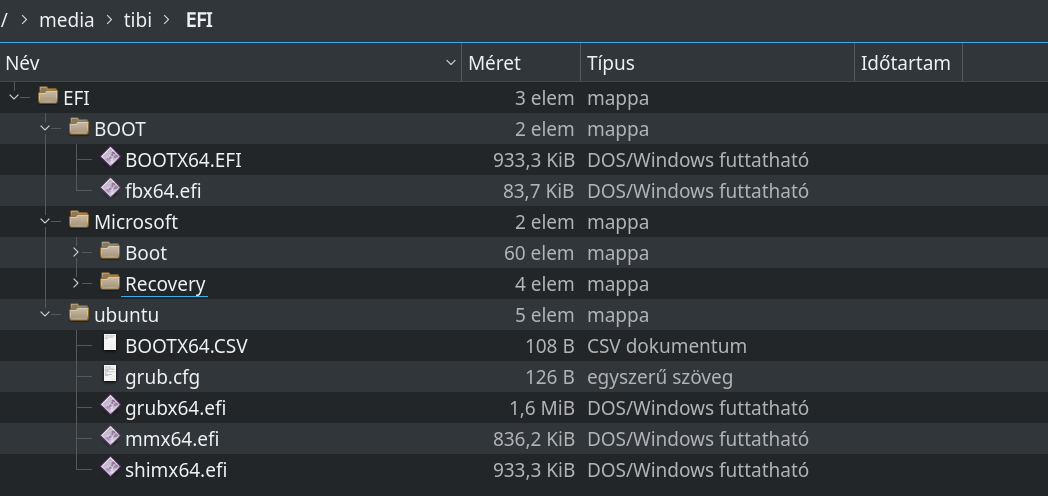Click the Időtartam column header
The image size is (1048, 496).
tap(908, 63)
